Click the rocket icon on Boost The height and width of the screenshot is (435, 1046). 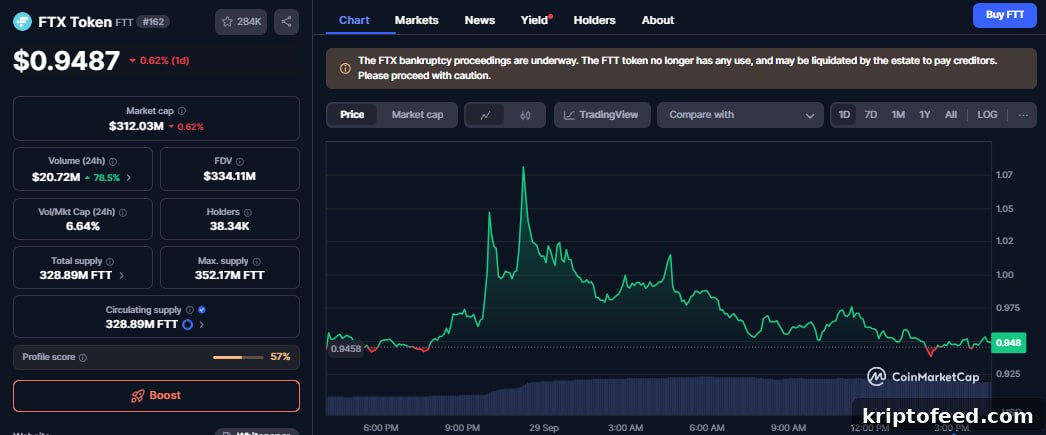click(x=138, y=396)
